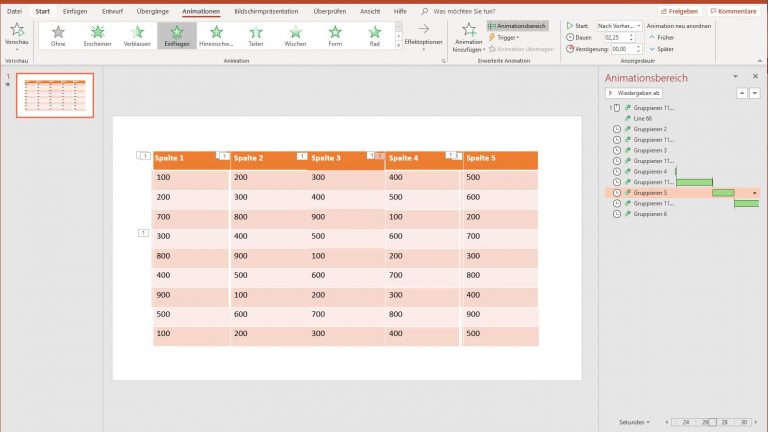This screenshot has width=768, height=432.
Task: Click timeline marker labeled 28
Action: pyautogui.click(x=724, y=422)
